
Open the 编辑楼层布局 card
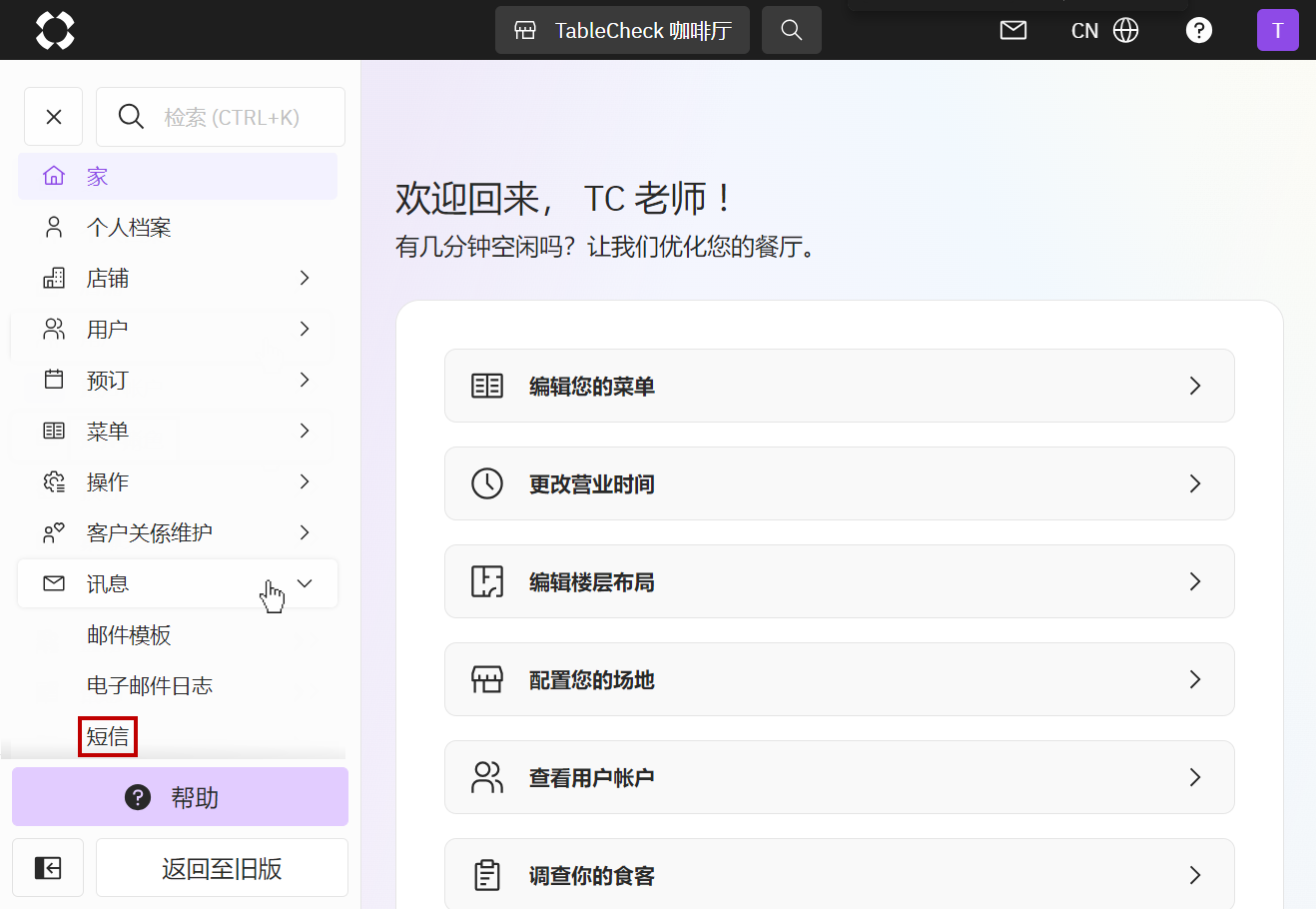click(x=840, y=581)
